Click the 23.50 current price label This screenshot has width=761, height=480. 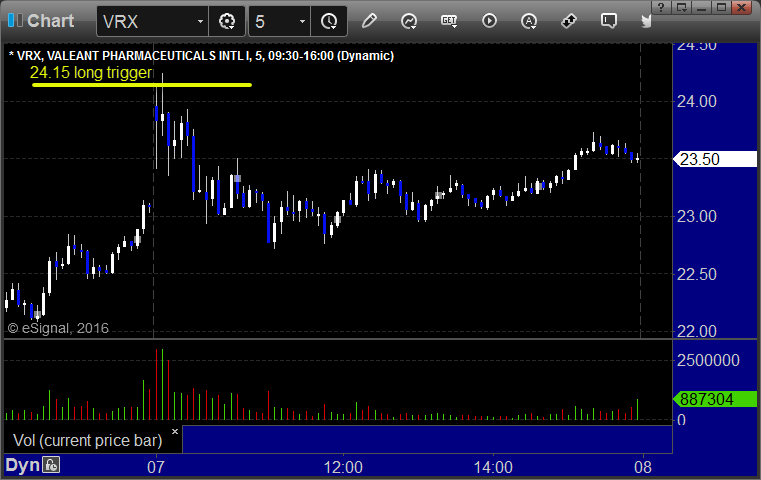(x=715, y=159)
